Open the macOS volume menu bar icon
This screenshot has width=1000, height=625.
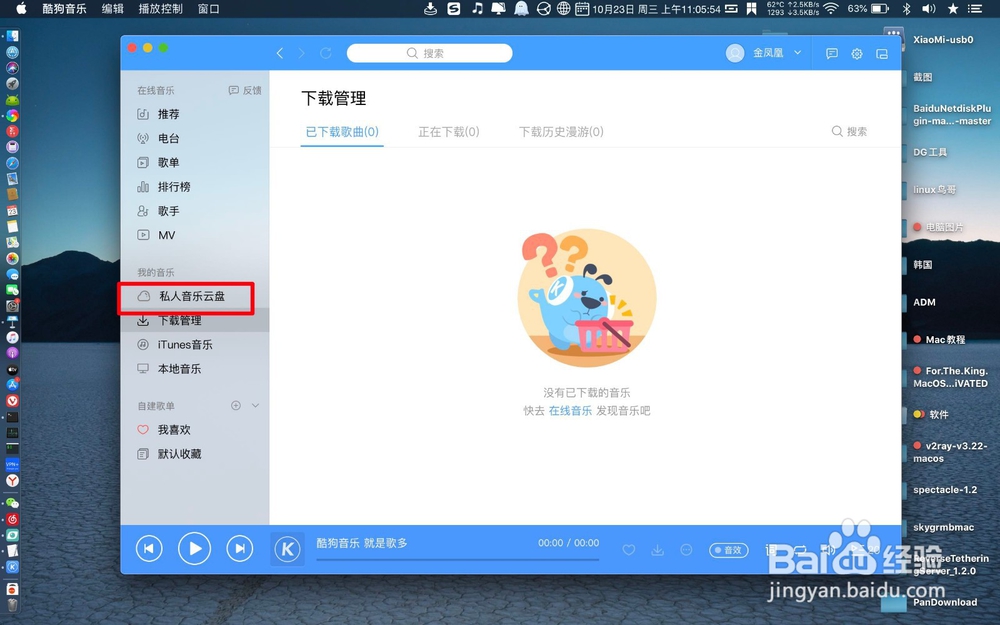929,9
